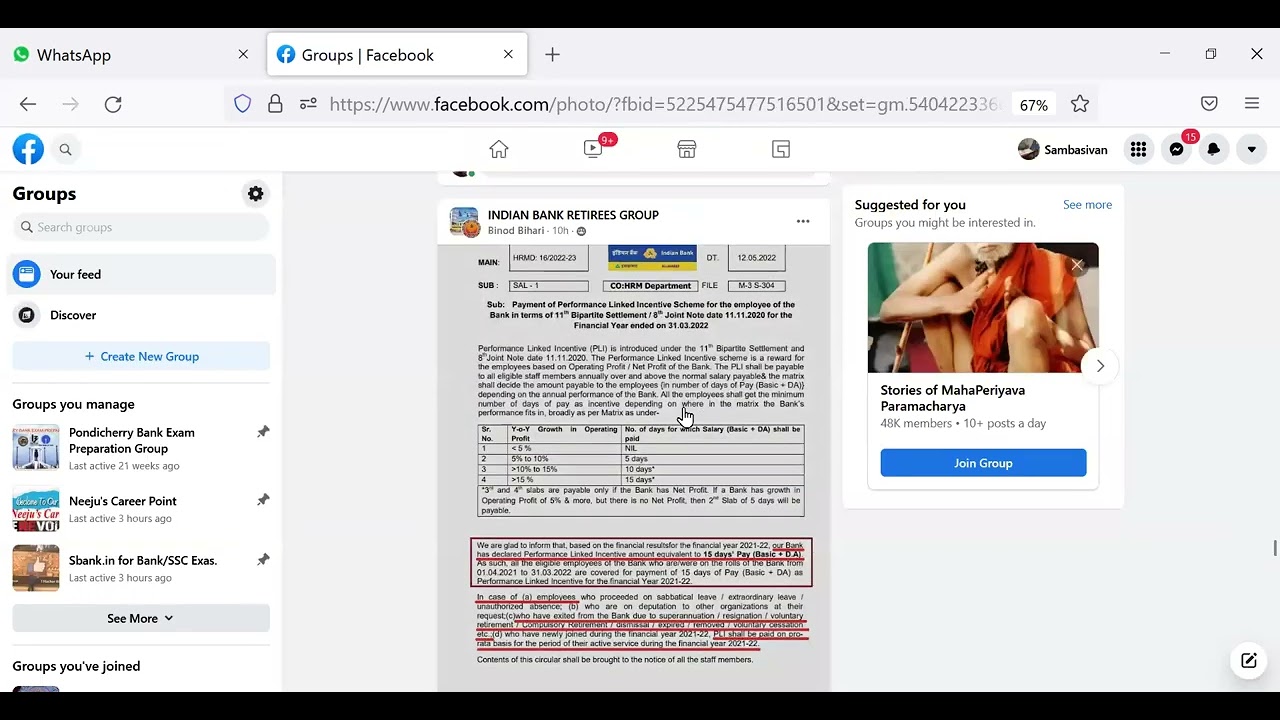Bookmark this page with the star icon

point(1080,104)
